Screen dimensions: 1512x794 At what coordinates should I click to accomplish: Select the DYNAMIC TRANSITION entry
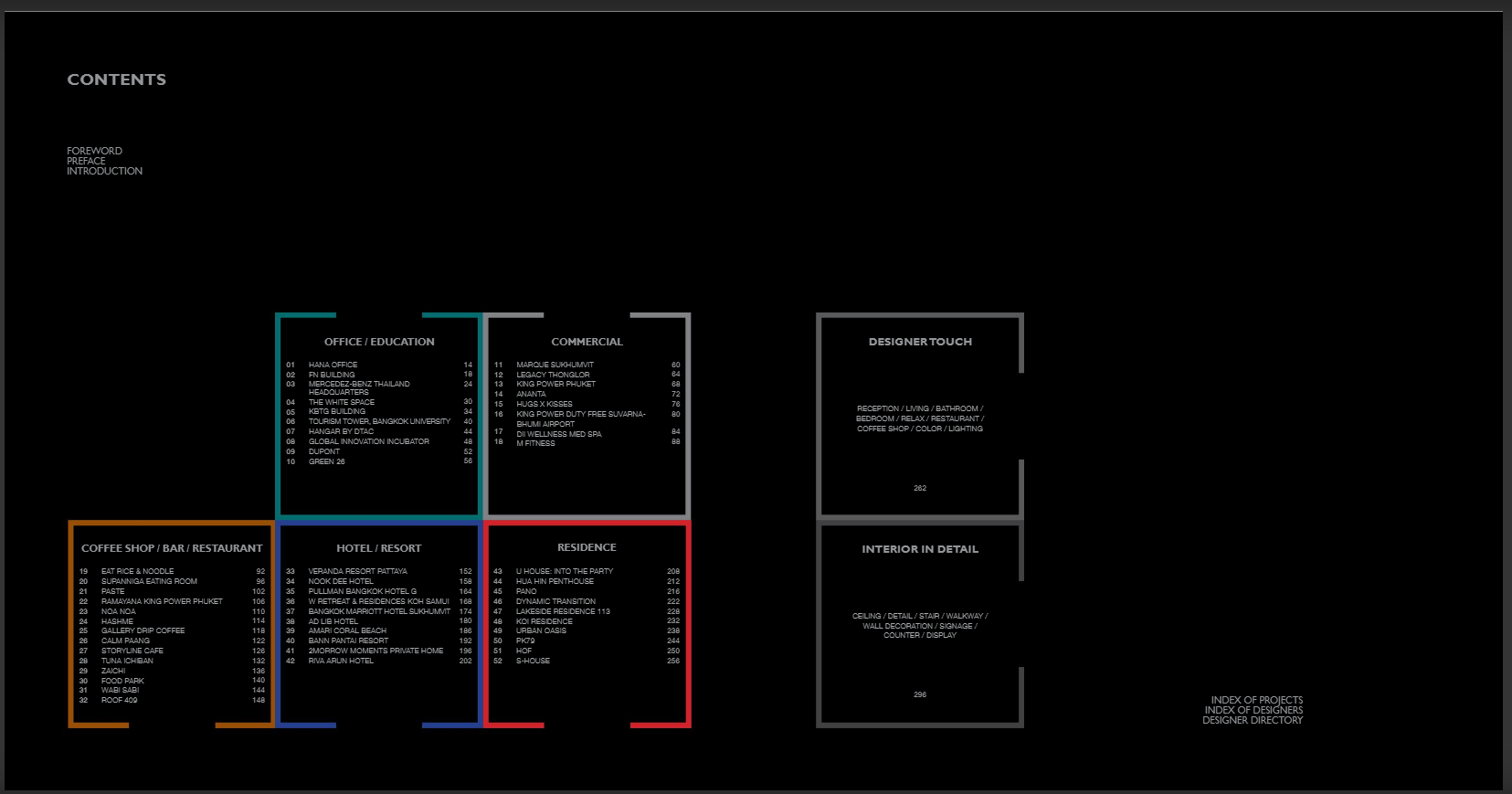coord(555,601)
